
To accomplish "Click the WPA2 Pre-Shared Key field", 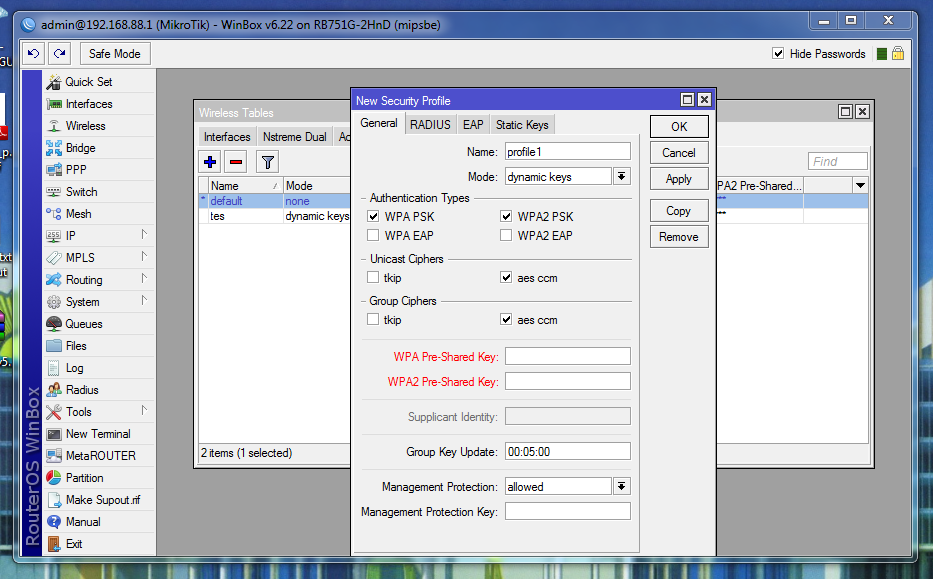I will (568, 381).
